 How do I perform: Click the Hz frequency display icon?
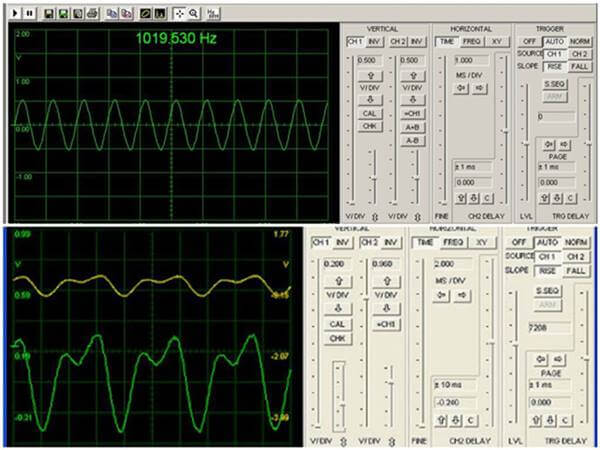tap(212, 15)
